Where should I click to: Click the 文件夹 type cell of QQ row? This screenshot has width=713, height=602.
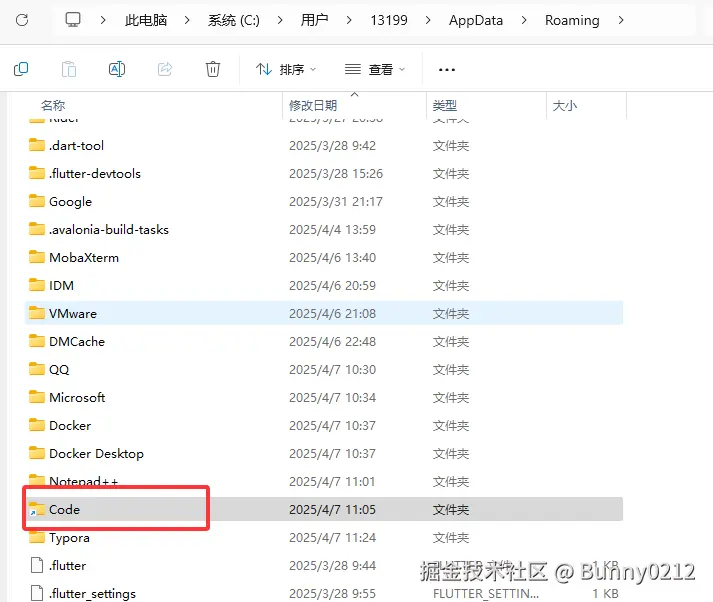click(x=451, y=369)
